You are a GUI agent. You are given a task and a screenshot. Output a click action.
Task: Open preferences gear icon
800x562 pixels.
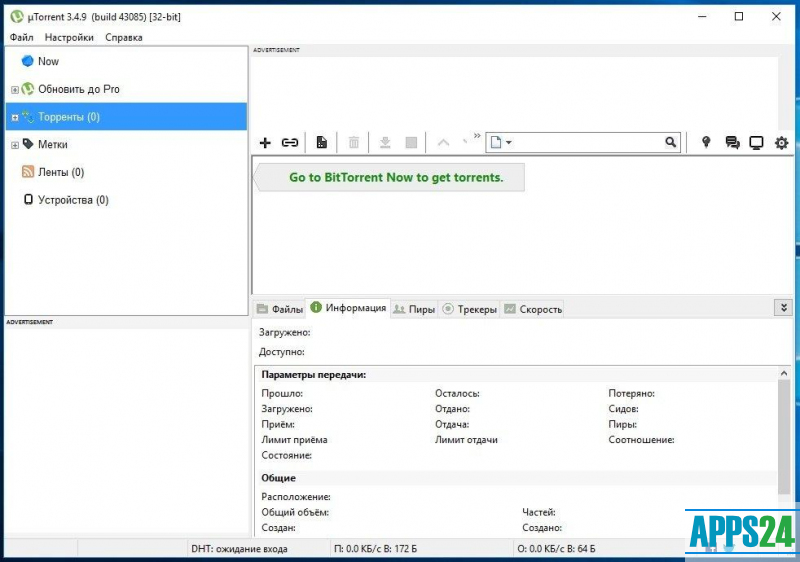click(781, 143)
